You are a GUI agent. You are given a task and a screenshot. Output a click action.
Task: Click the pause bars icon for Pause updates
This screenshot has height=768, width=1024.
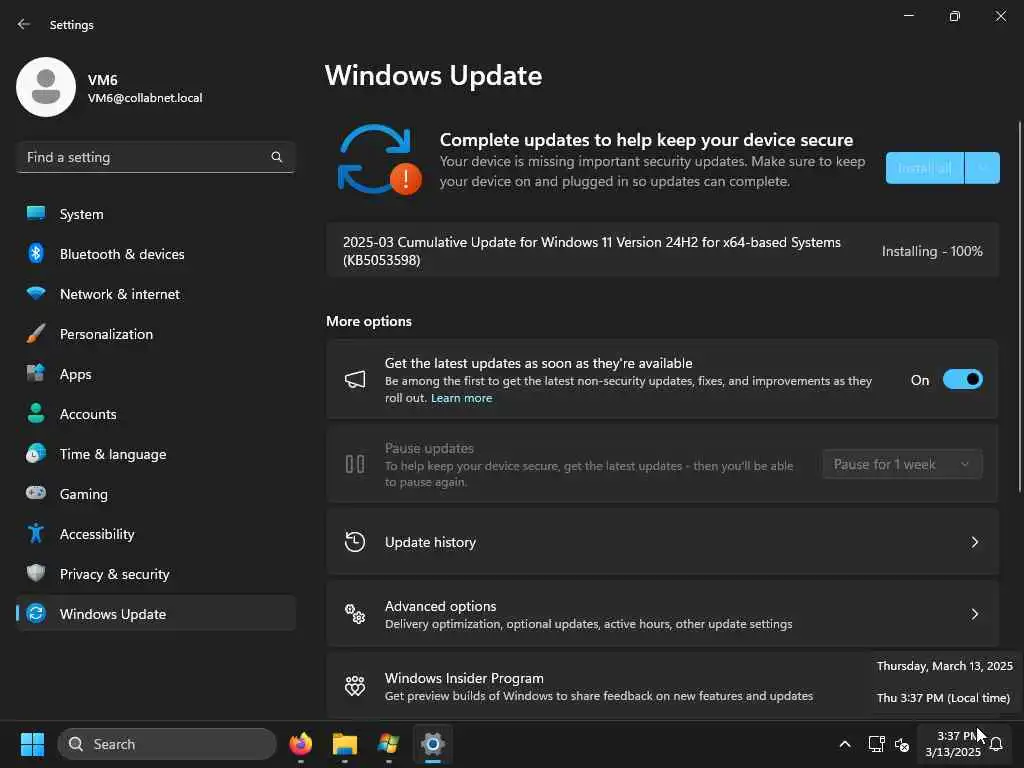pos(355,464)
